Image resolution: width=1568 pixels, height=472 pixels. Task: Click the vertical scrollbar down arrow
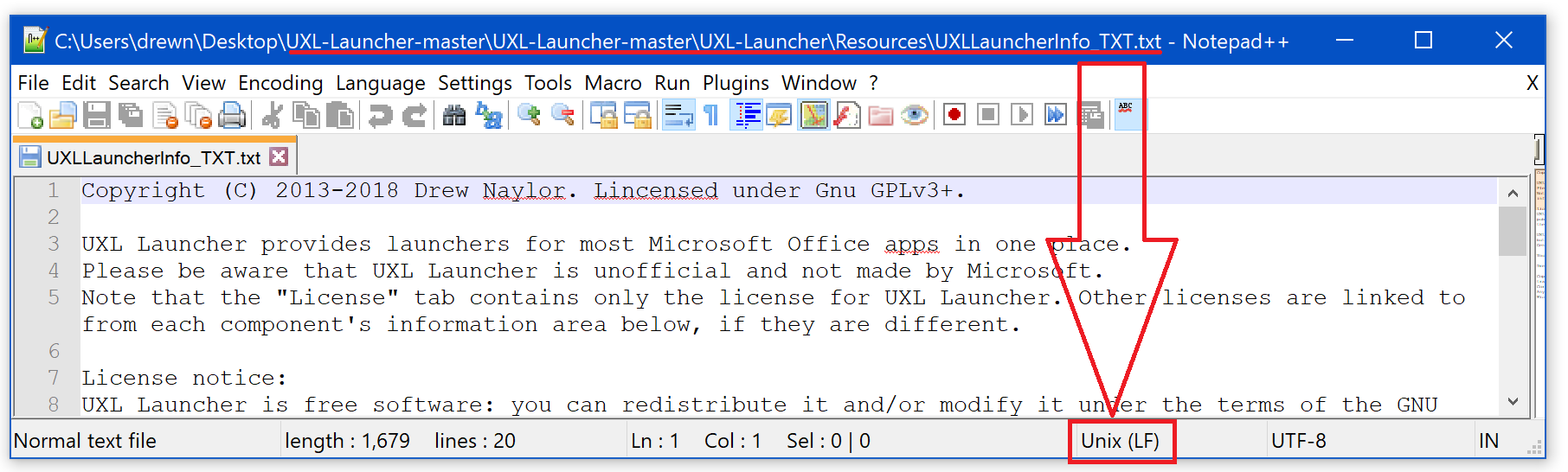[x=1513, y=402]
